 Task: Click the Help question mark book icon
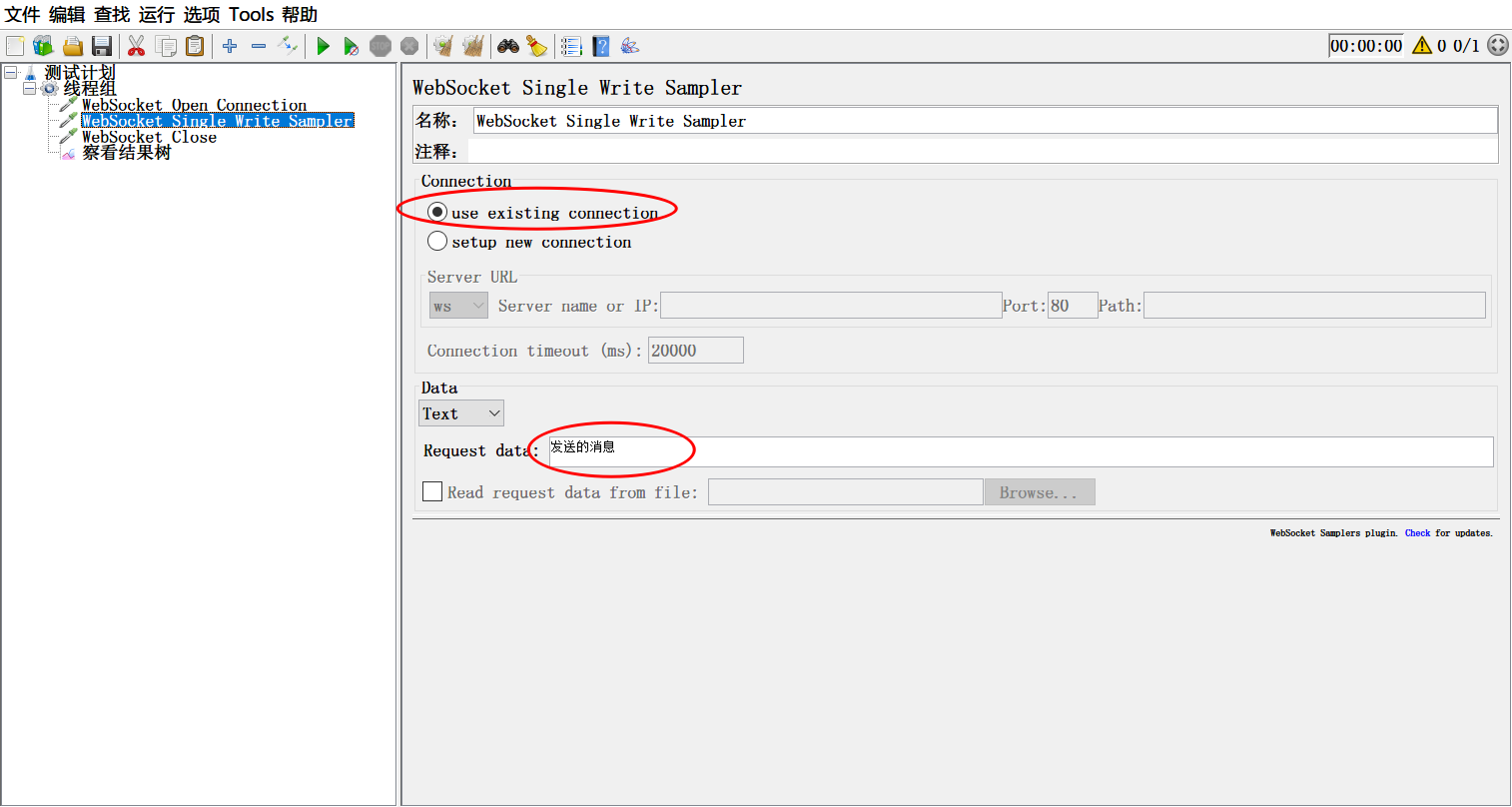click(x=601, y=46)
